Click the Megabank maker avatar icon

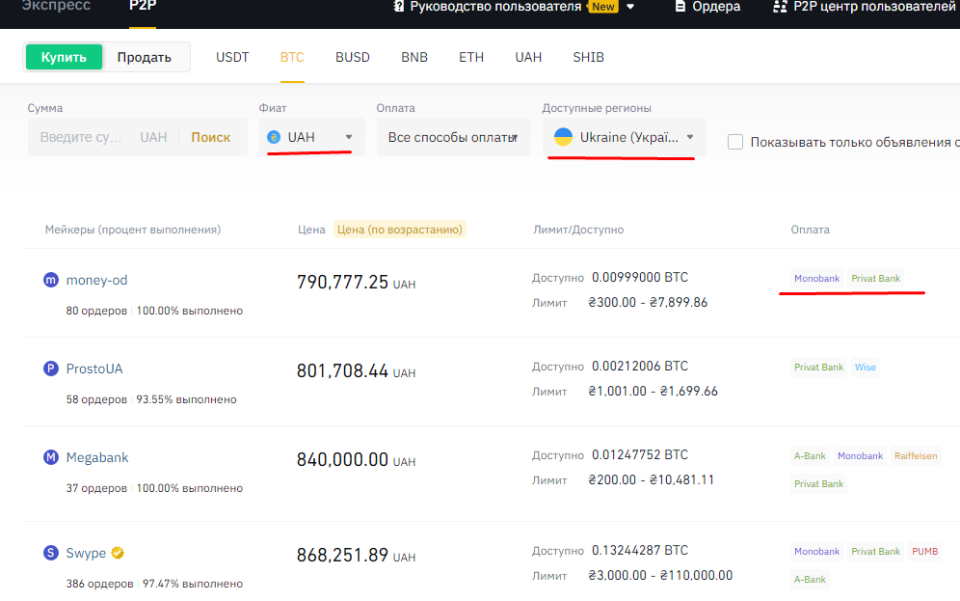tap(51, 458)
